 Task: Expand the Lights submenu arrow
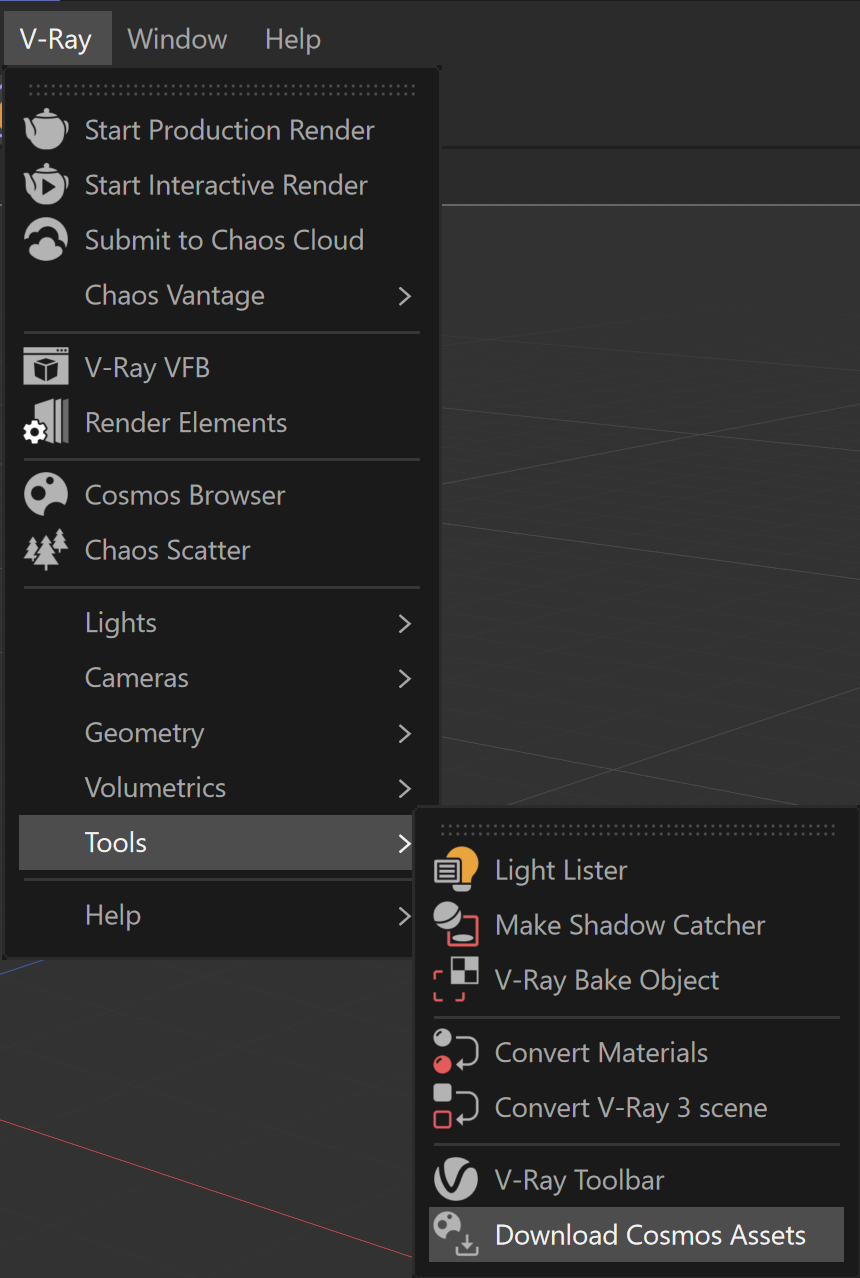point(405,624)
